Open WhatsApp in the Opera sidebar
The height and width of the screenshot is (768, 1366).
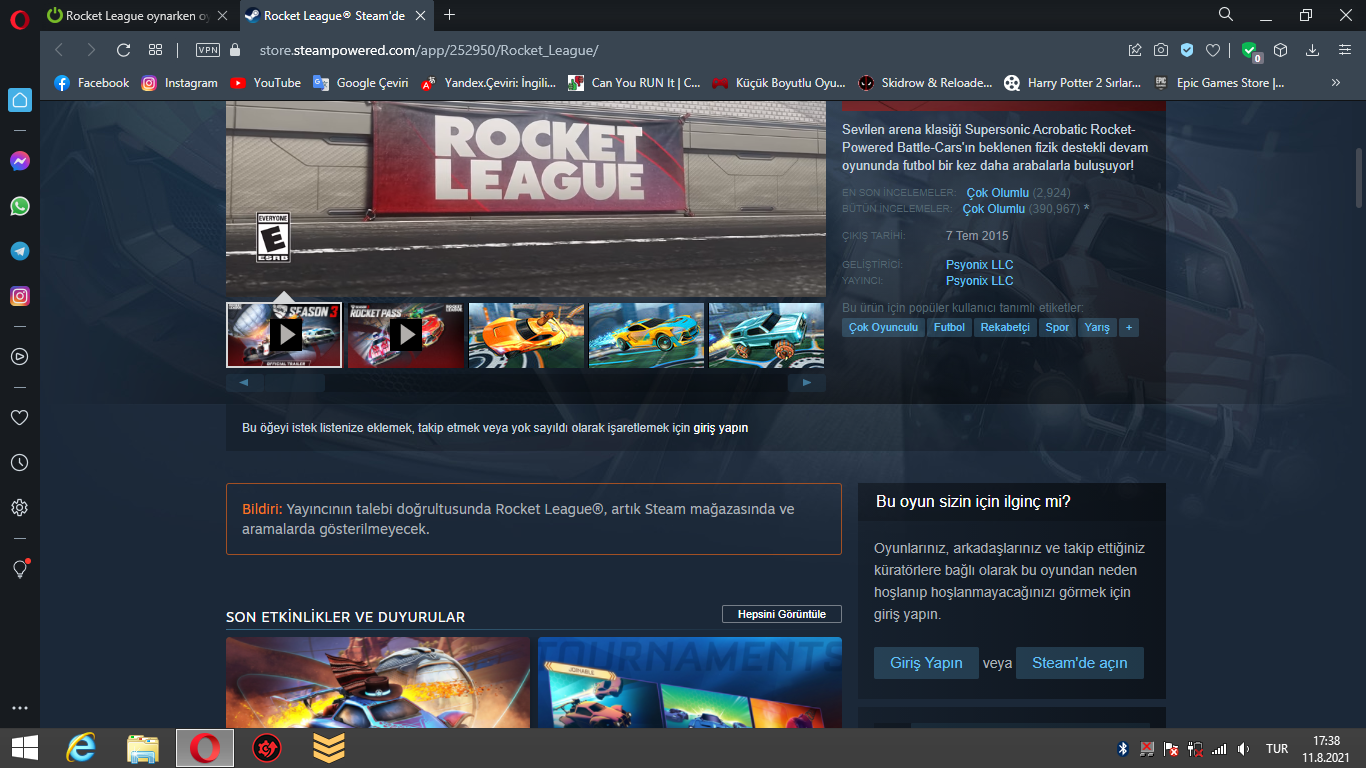coord(19,206)
